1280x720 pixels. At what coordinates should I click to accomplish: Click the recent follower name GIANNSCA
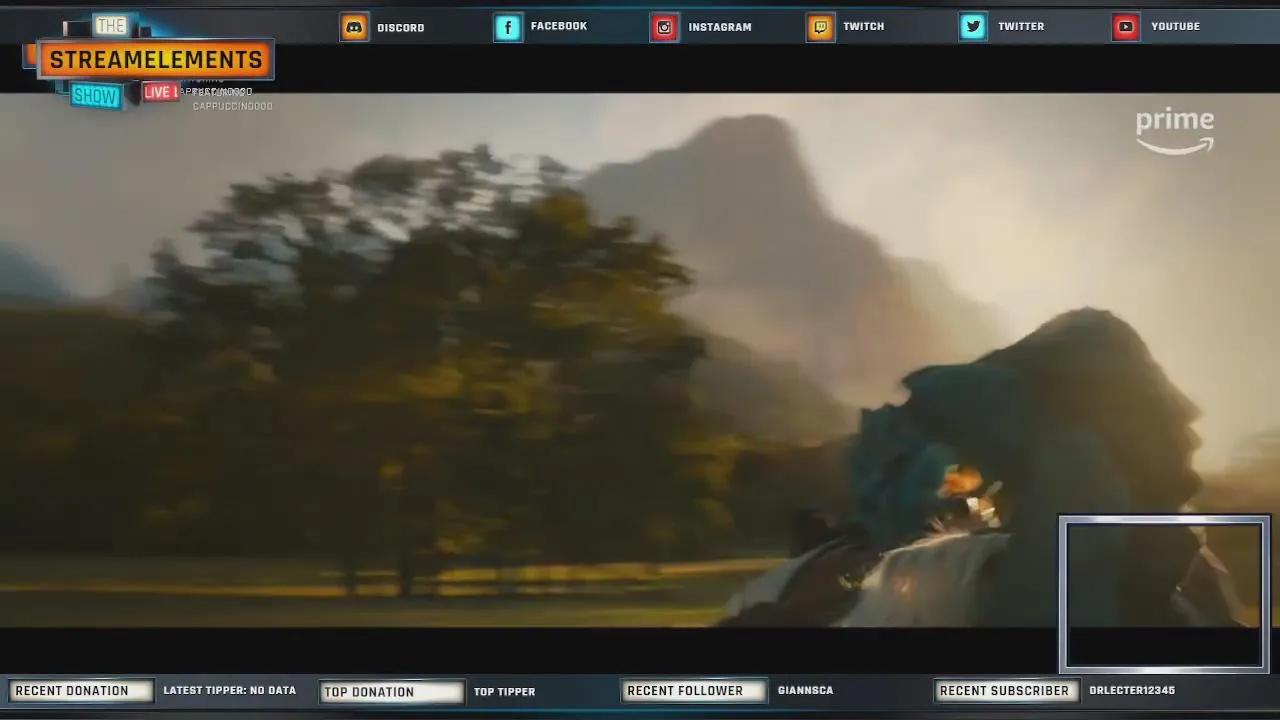pos(806,691)
